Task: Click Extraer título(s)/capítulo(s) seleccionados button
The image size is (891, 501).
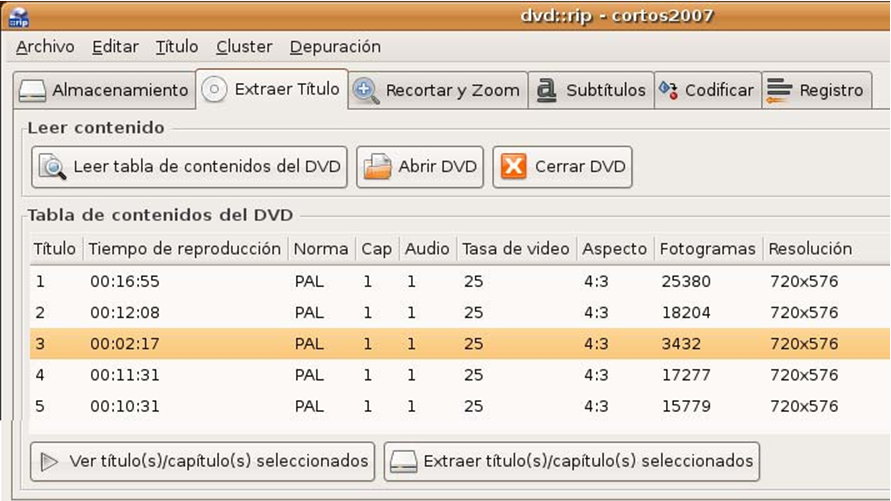Action: pos(572,462)
